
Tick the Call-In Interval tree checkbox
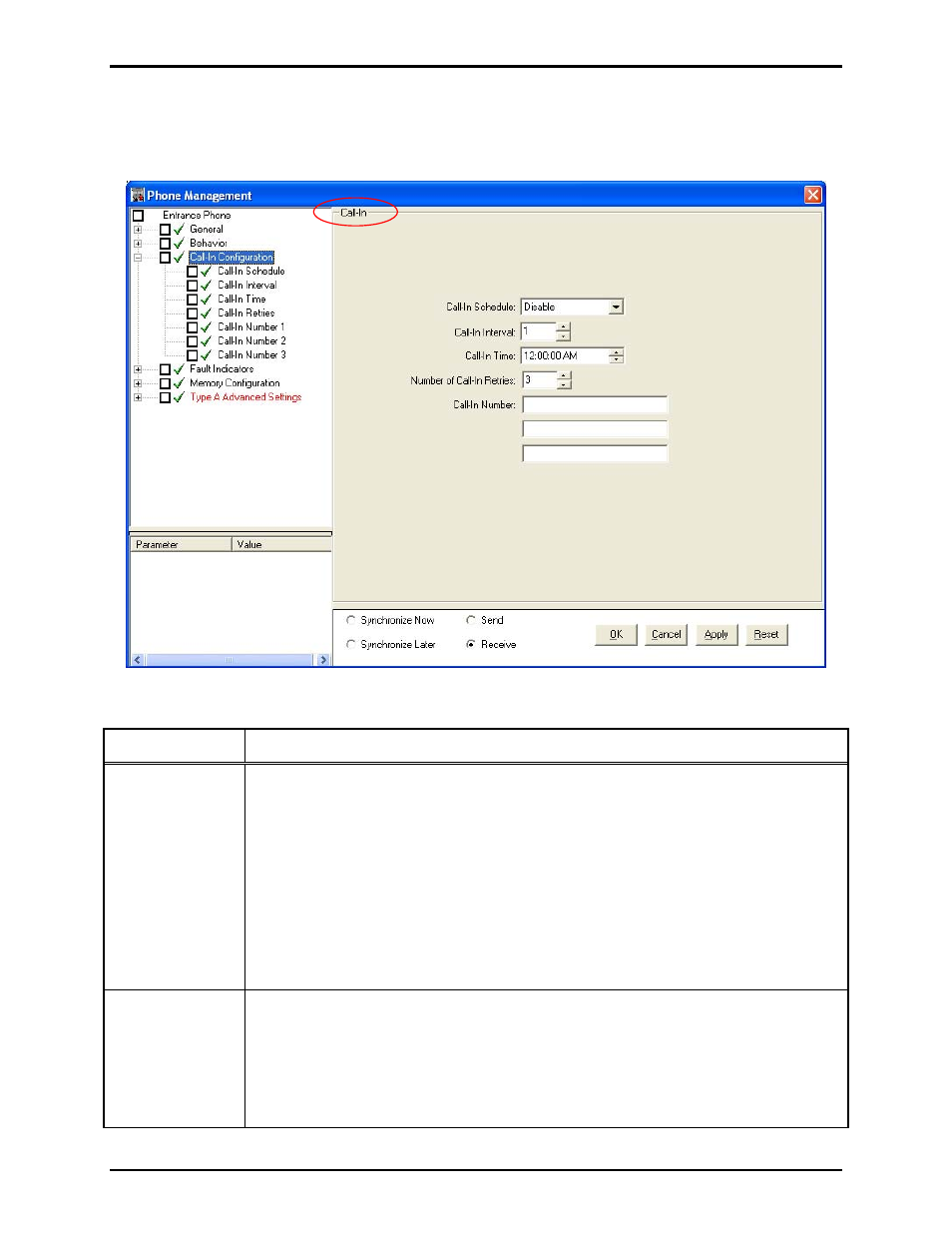[193, 286]
